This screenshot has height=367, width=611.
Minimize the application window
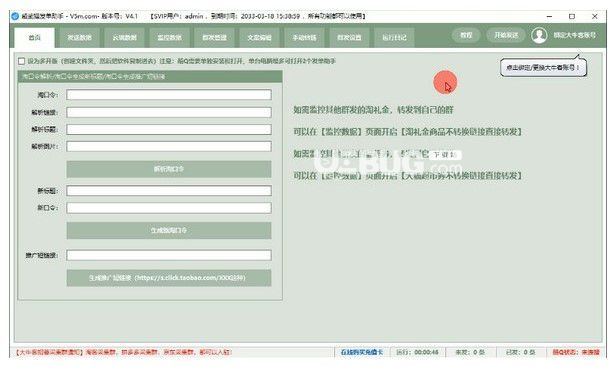[x=549, y=16]
